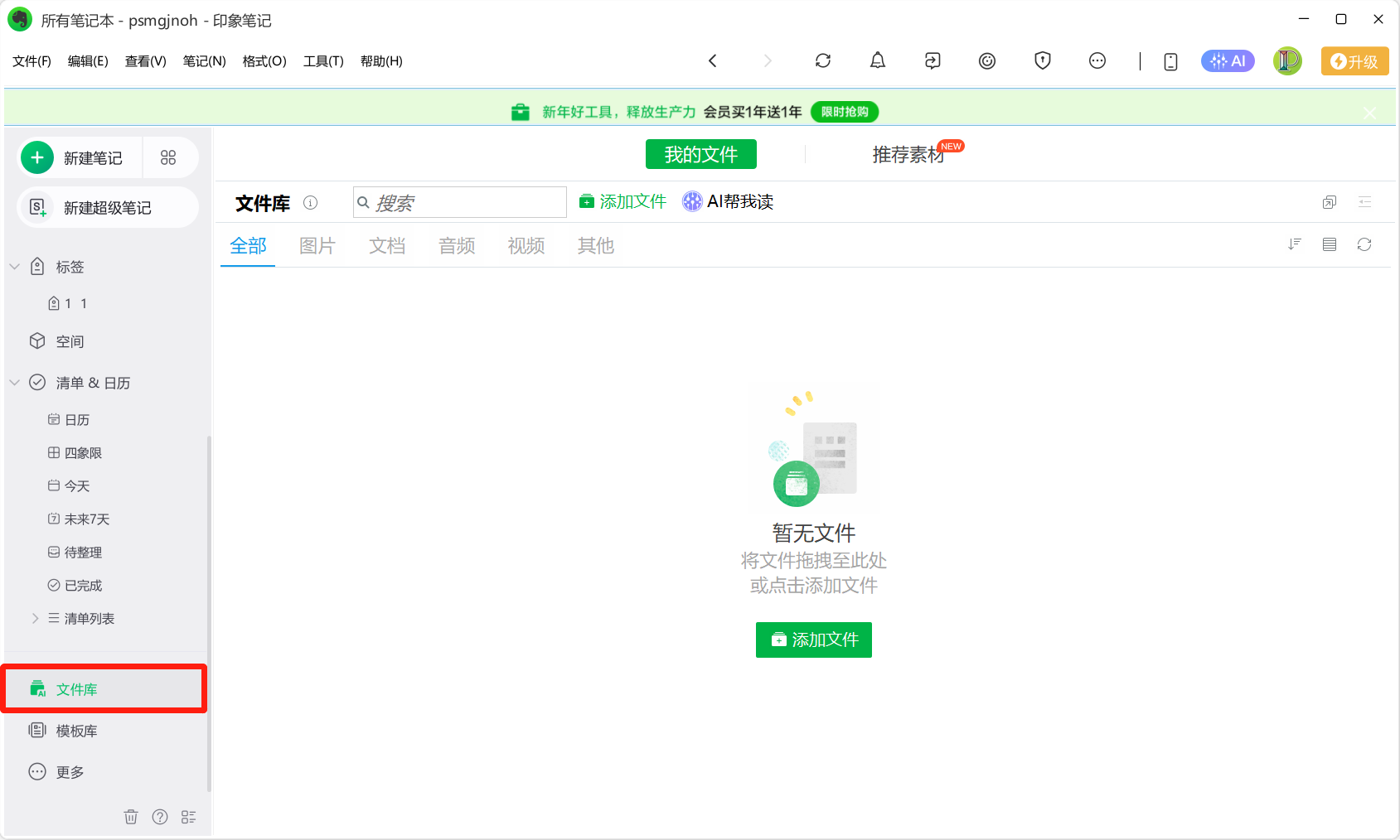Click the mobile device icon

click(x=1170, y=61)
